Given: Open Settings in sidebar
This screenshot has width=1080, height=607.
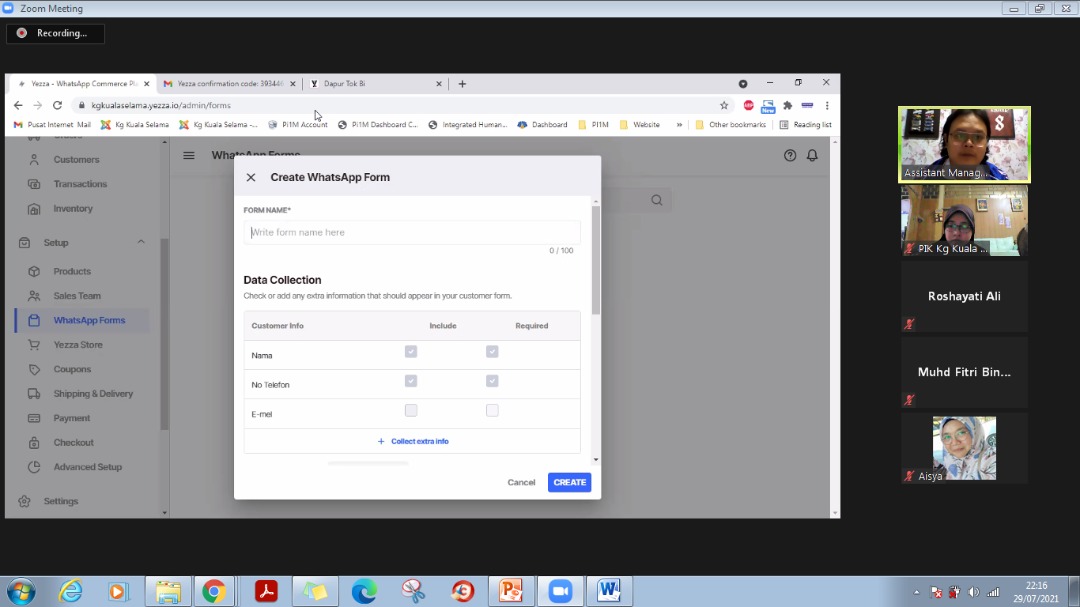Looking at the screenshot, I should click(61, 501).
